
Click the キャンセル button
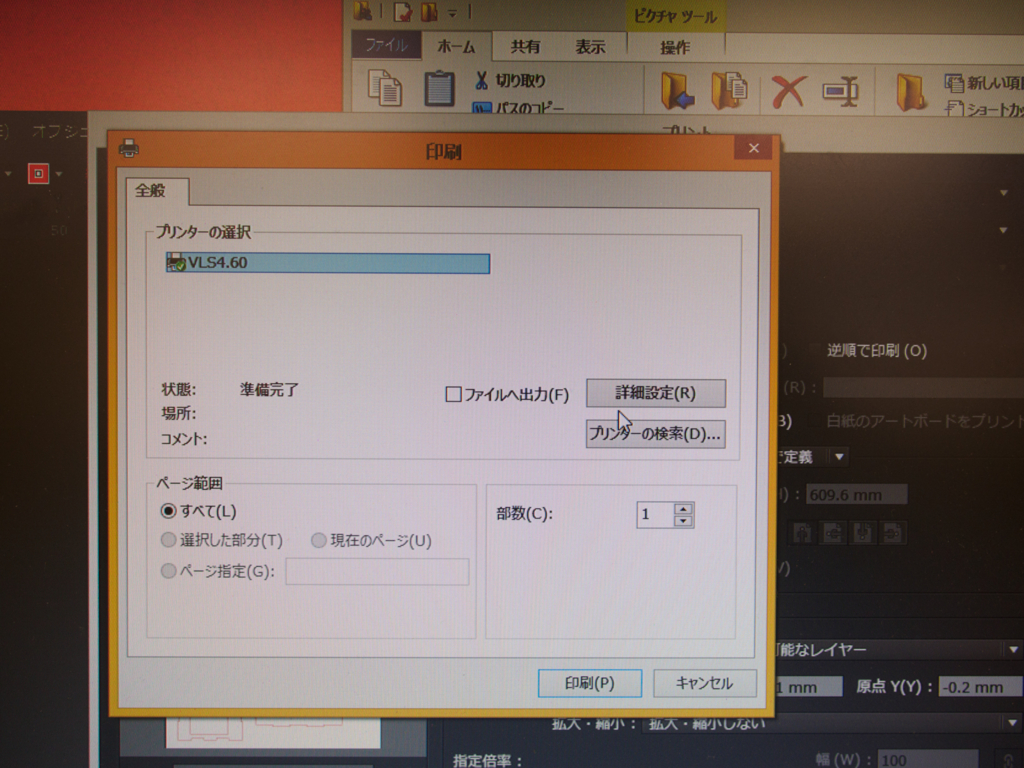[x=704, y=683]
